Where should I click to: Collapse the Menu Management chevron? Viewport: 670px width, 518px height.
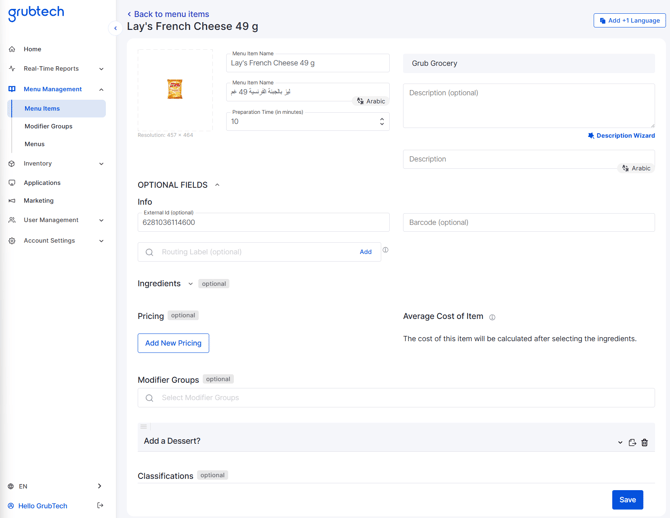point(101,89)
